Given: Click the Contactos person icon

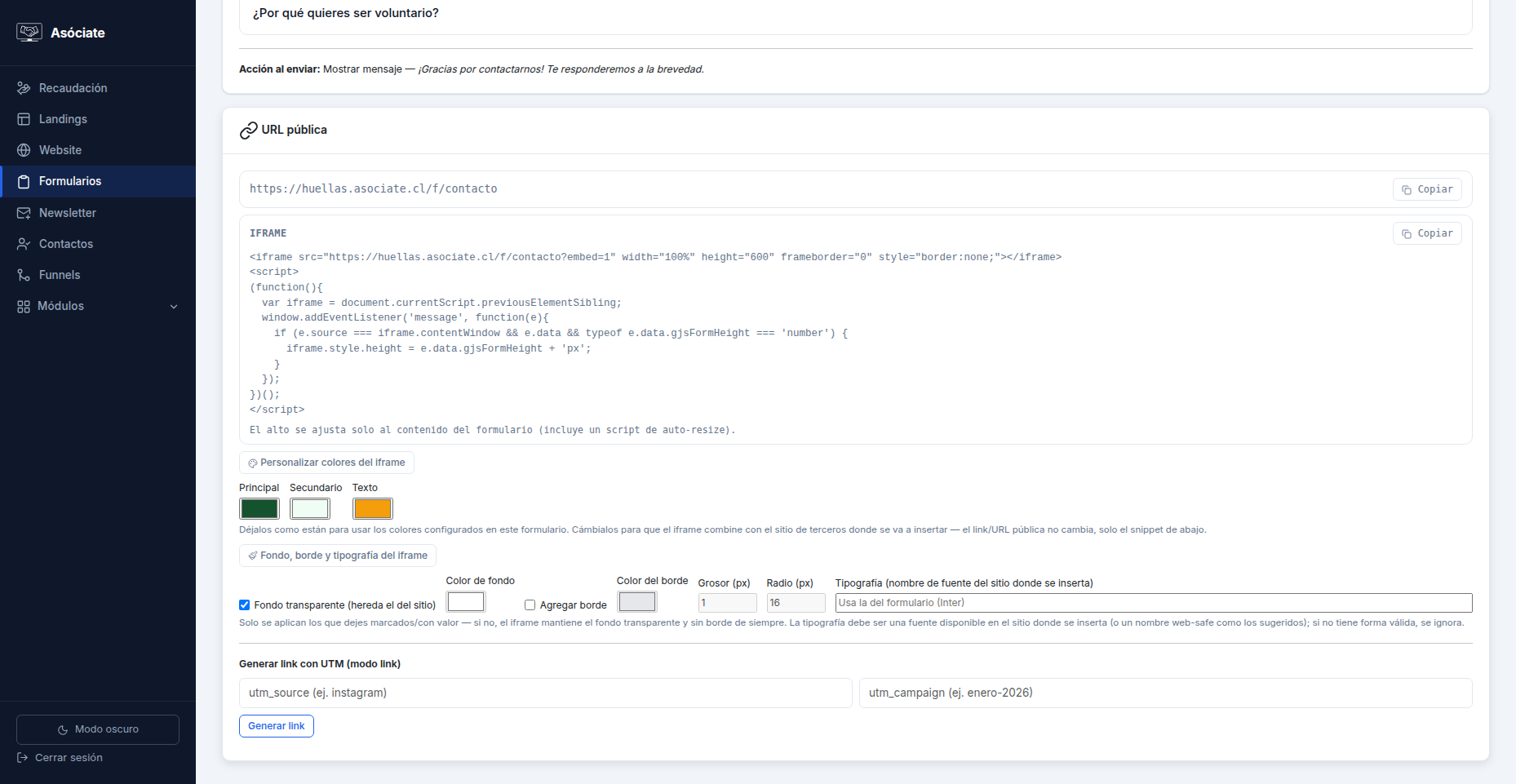Looking at the screenshot, I should click(x=24, y=244).
